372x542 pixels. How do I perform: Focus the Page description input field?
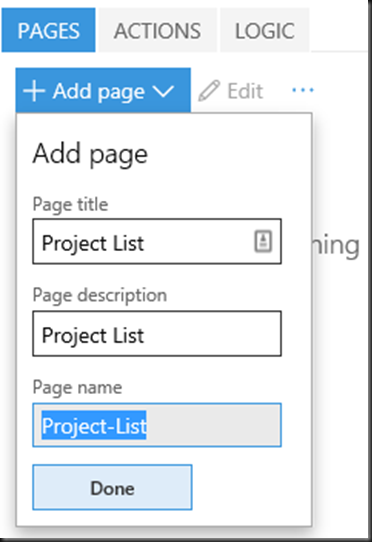[x=157, y=334]
